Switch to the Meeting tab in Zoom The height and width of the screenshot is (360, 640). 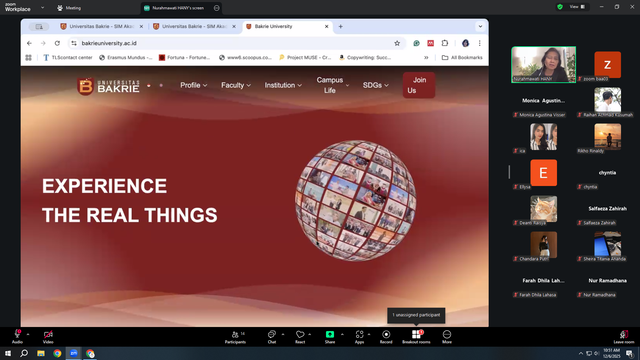point(69,8)
